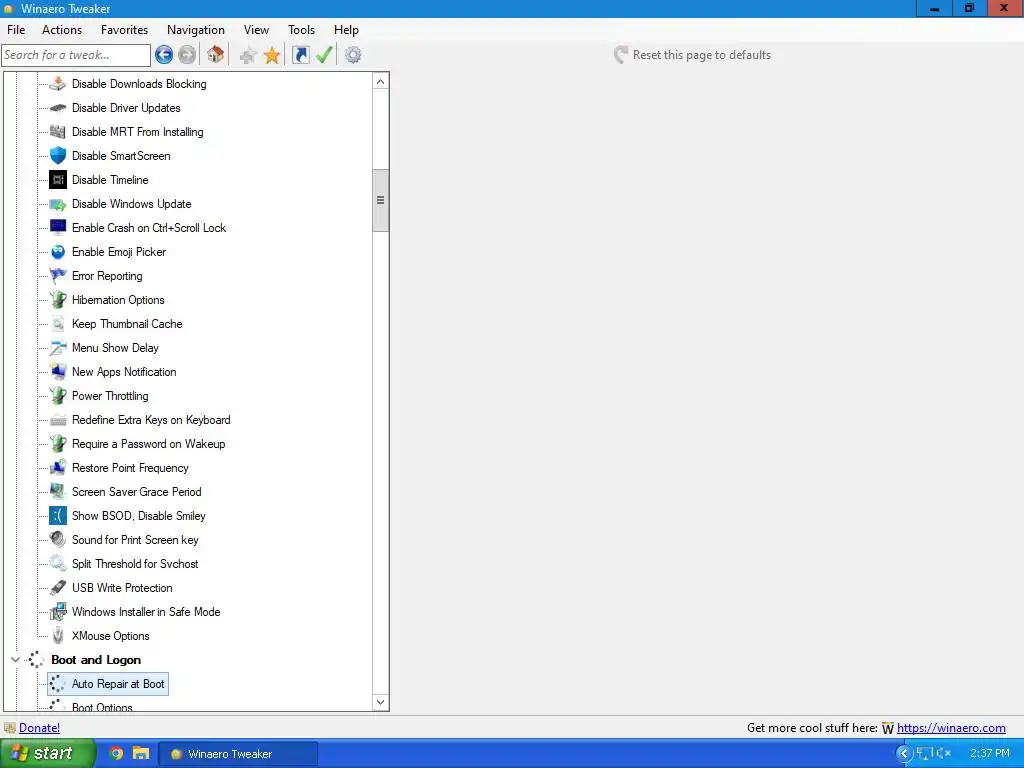1024x768 pixels.
Task: Click the Disable Windows Update icon
Action: coord(57,204)
